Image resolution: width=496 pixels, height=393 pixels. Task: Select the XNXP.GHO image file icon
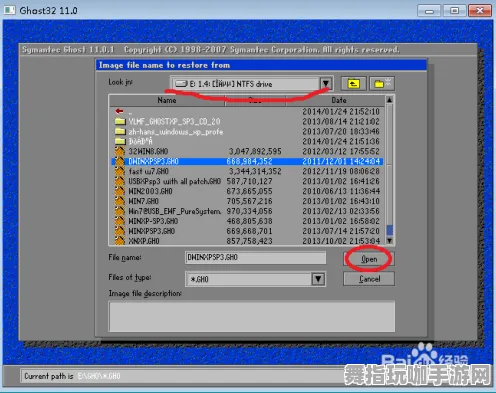[120, 241]
